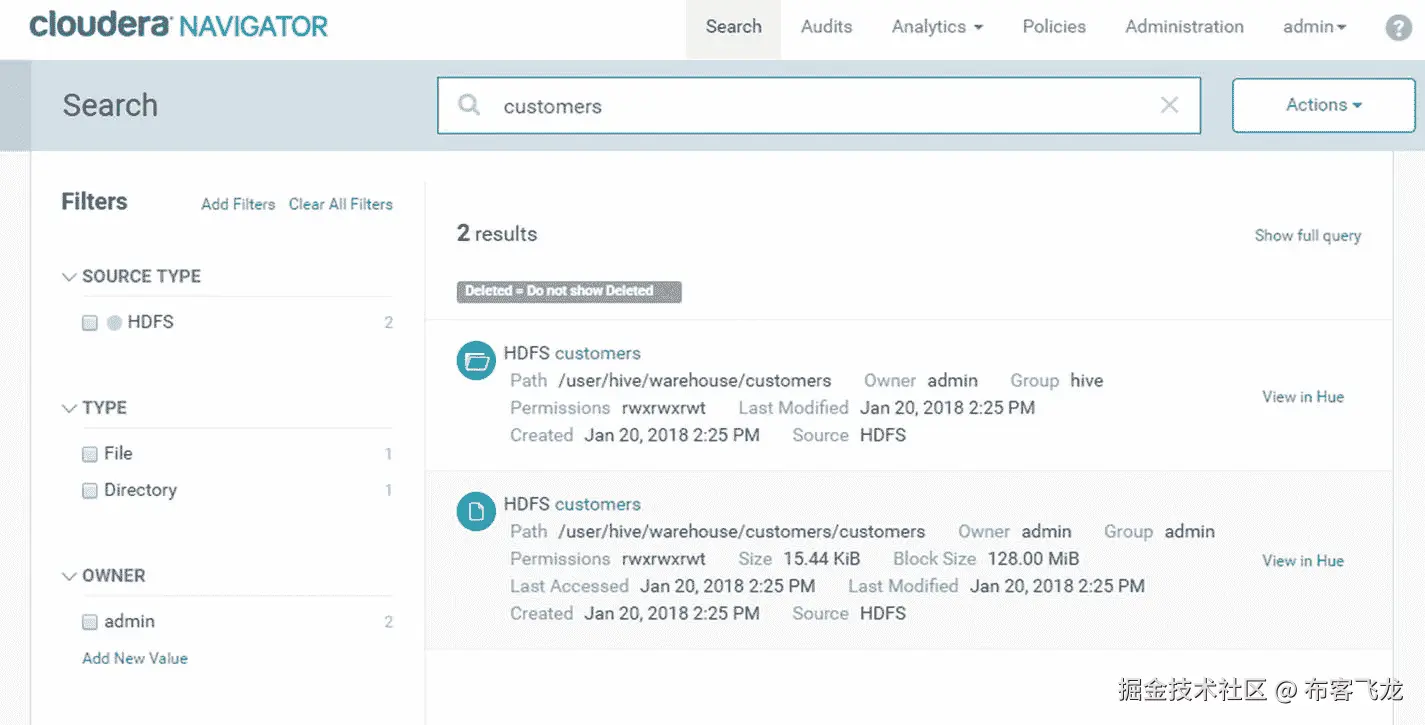The height and width of the screenshot is (725, 1425).
Task: Click the grey circle icon beside HDFS filter
Action: [114, 323]
